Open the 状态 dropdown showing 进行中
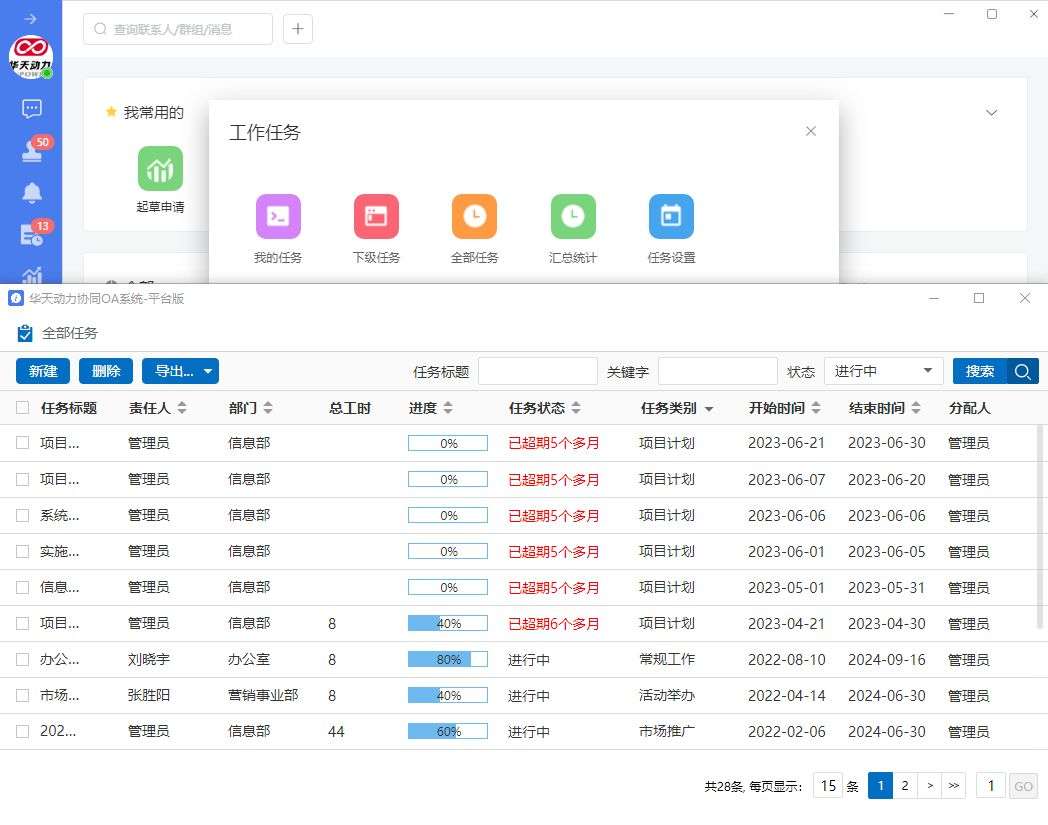 [883, 371]
